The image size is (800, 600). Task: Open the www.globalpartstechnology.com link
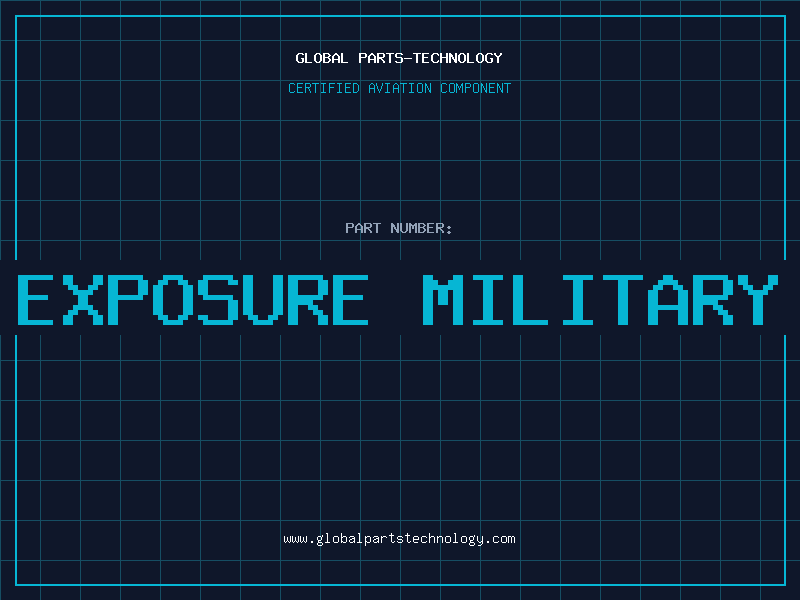click(x=399, y=539)
